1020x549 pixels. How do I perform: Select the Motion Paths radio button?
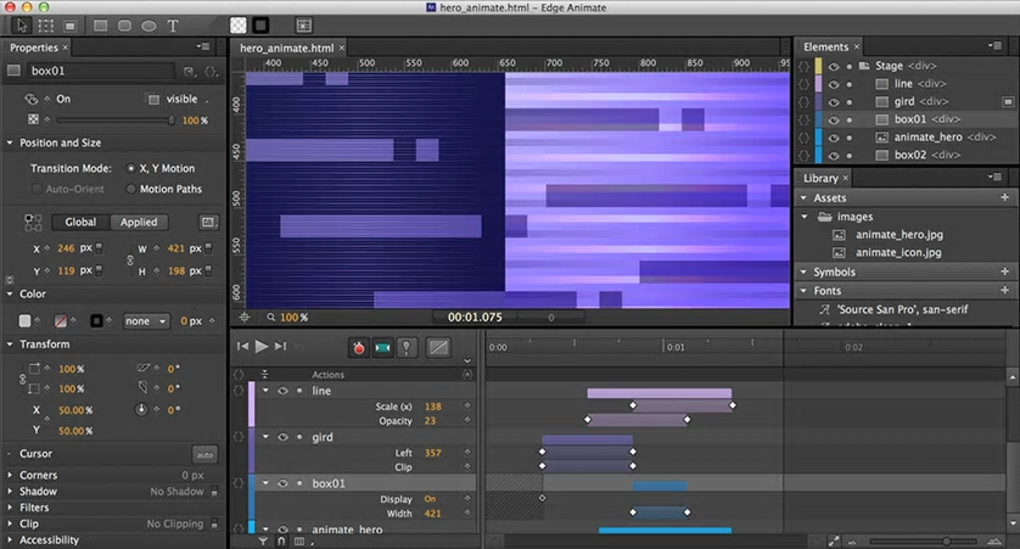tap(131, 189)
